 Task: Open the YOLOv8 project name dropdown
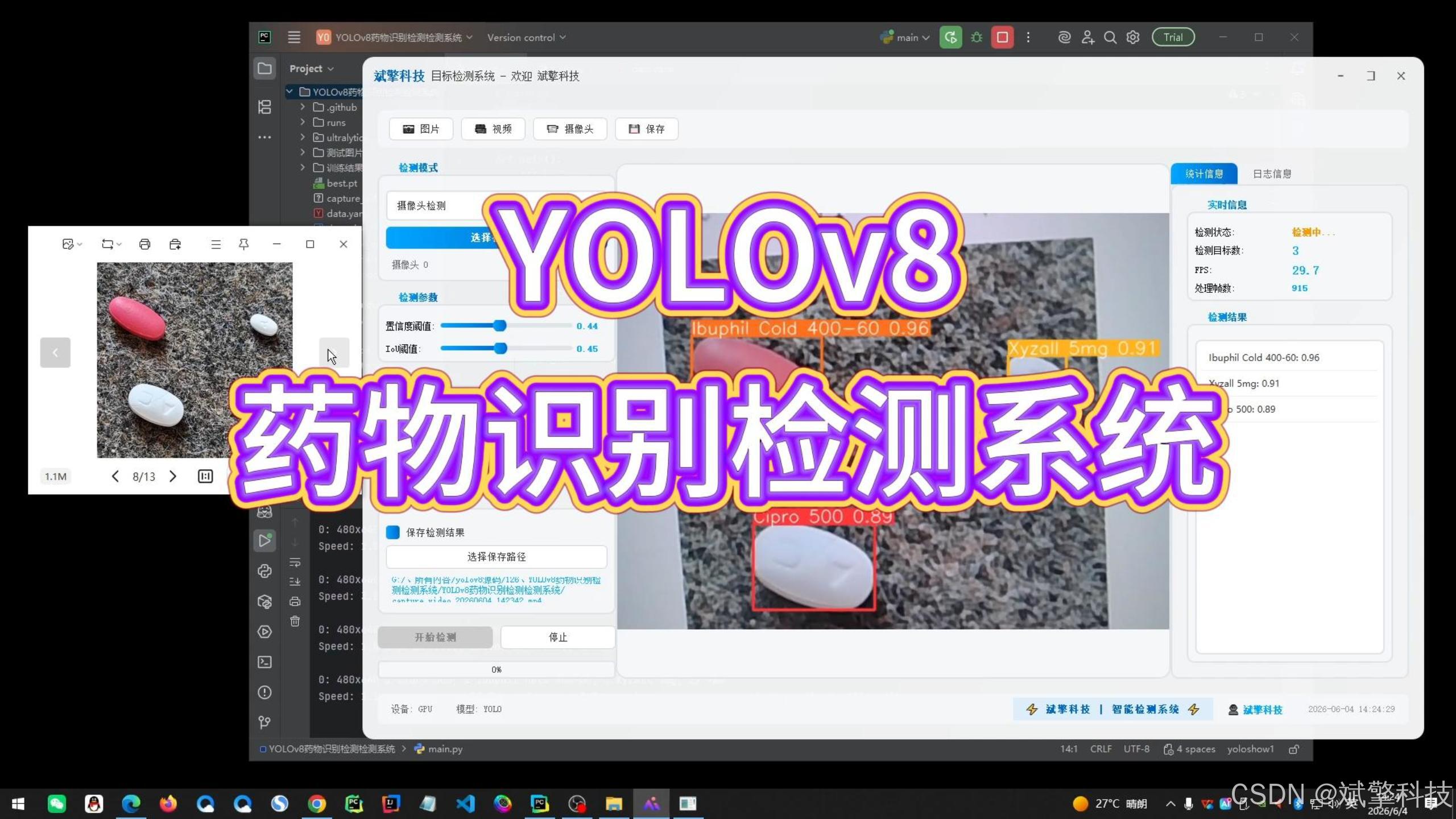click(394, 38)
